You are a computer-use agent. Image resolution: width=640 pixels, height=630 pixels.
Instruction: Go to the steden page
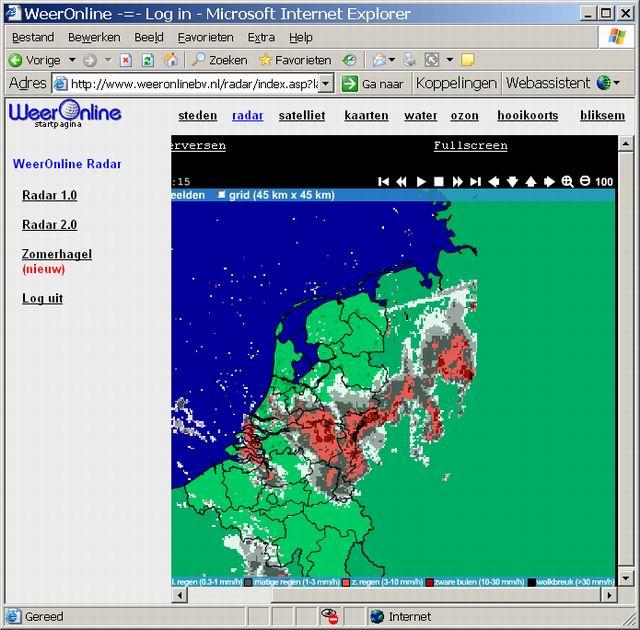tap(198, 115)
